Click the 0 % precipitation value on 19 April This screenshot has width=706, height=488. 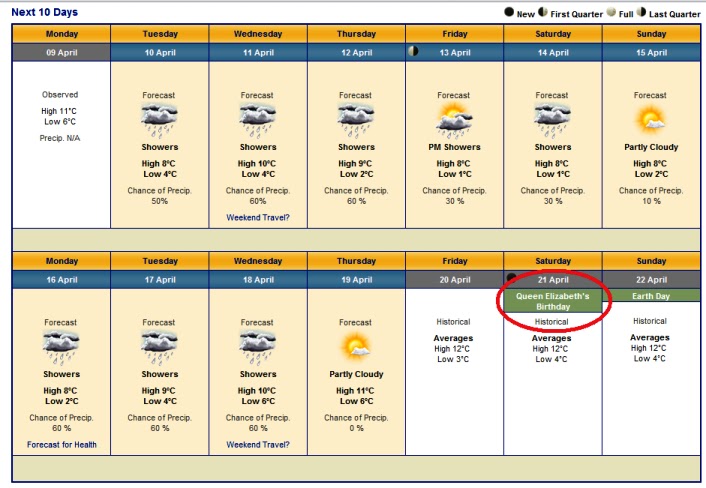click(x=356, y=429)
